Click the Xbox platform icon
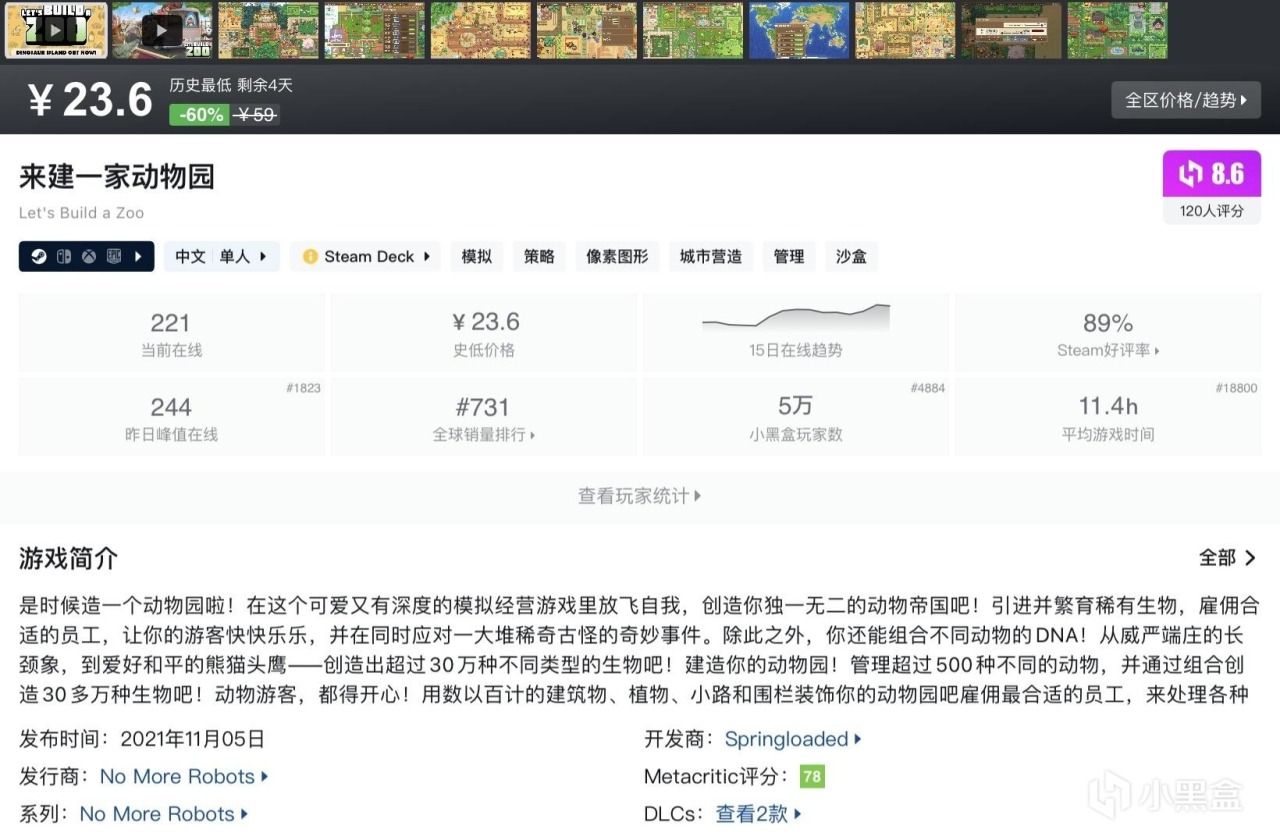 point(89,257)
